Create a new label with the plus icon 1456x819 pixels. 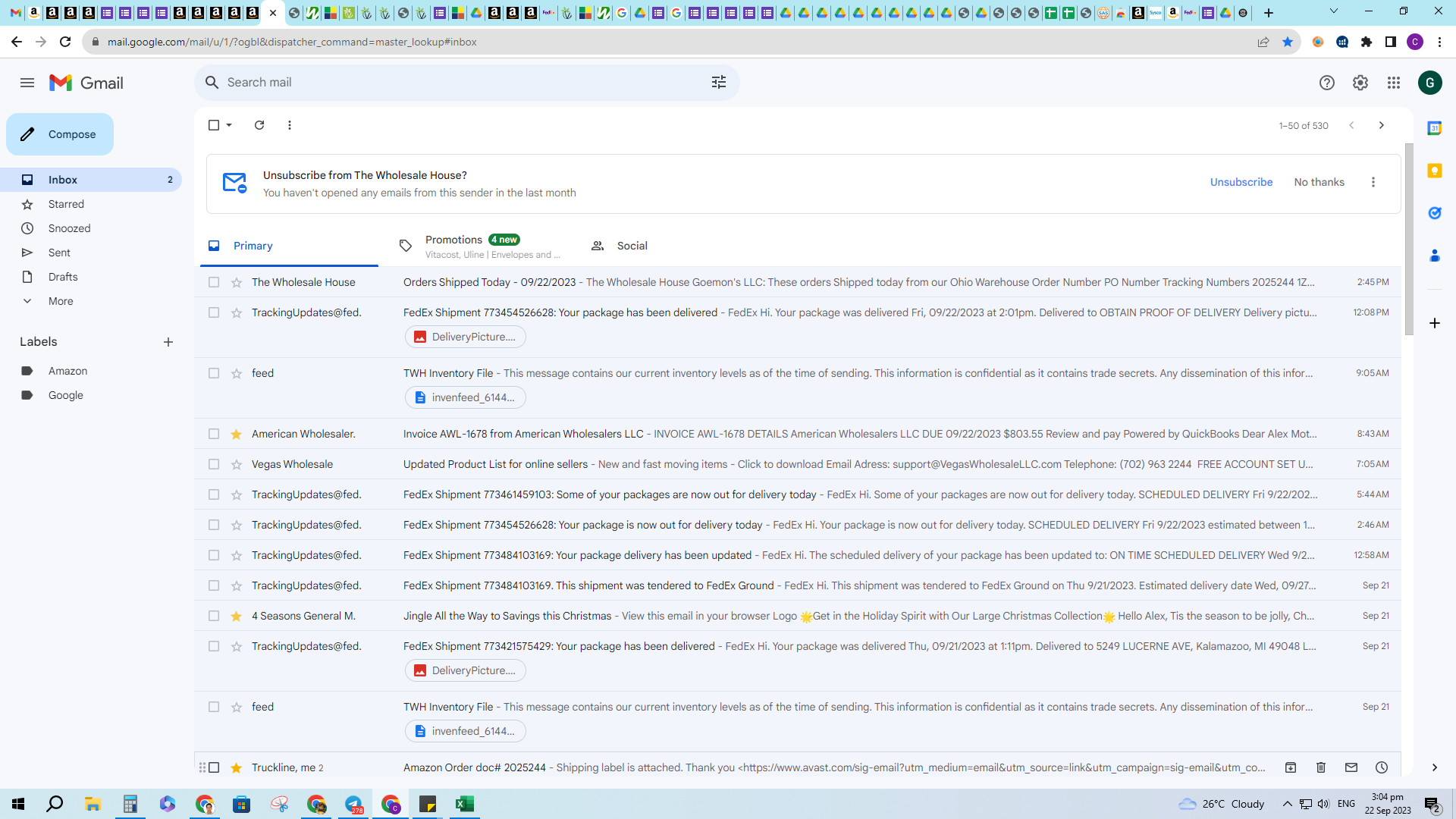click(168, 342)
